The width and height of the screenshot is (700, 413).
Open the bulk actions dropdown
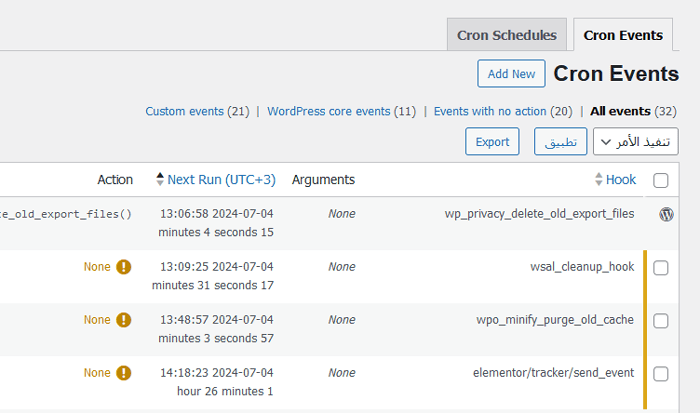pos(636,142)
